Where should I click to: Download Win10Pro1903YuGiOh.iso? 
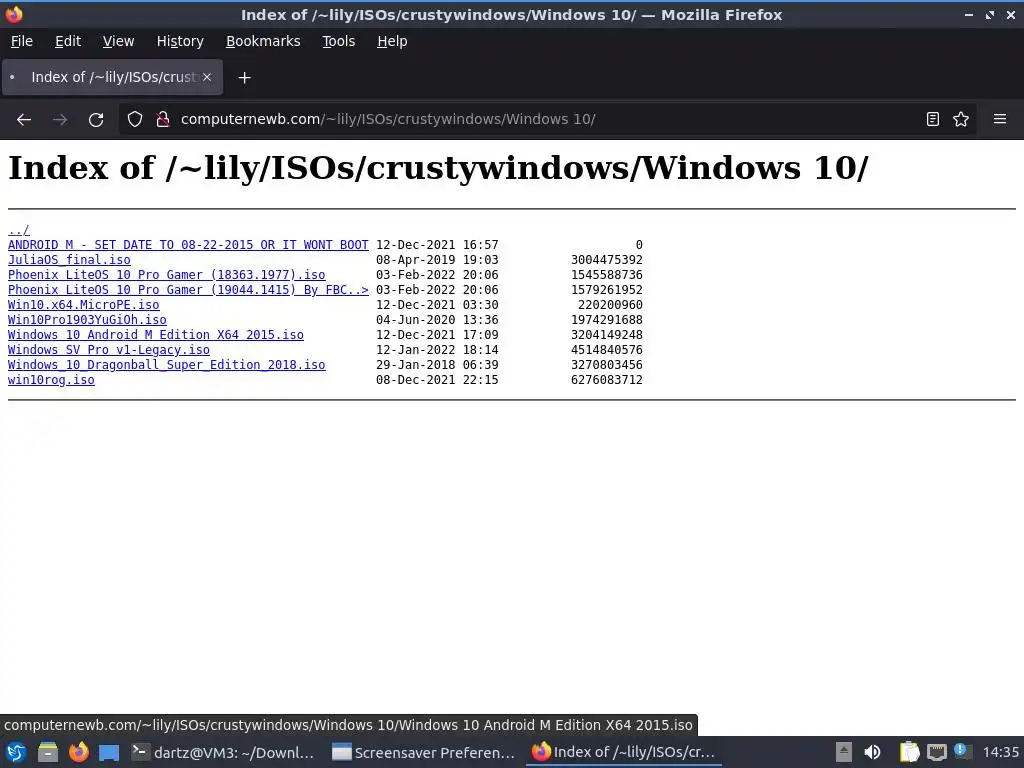coord(87,320)
